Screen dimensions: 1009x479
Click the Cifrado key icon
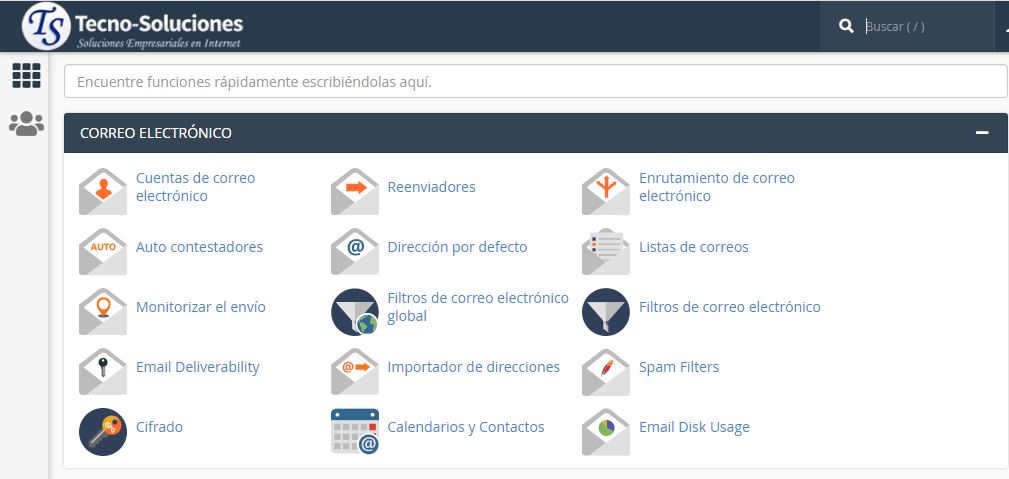(103, 431)
